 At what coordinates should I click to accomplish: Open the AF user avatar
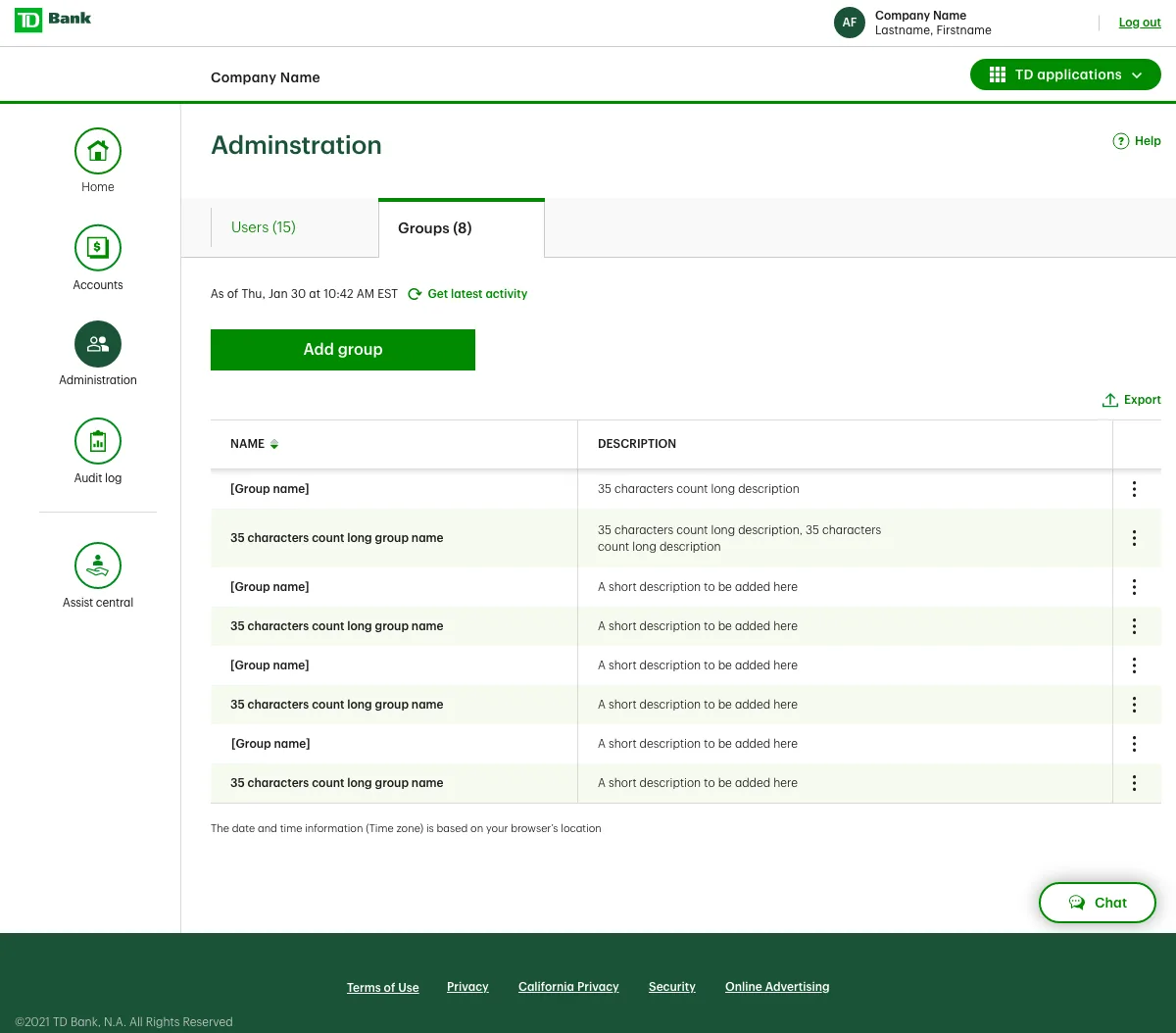[x=850, y=23]
